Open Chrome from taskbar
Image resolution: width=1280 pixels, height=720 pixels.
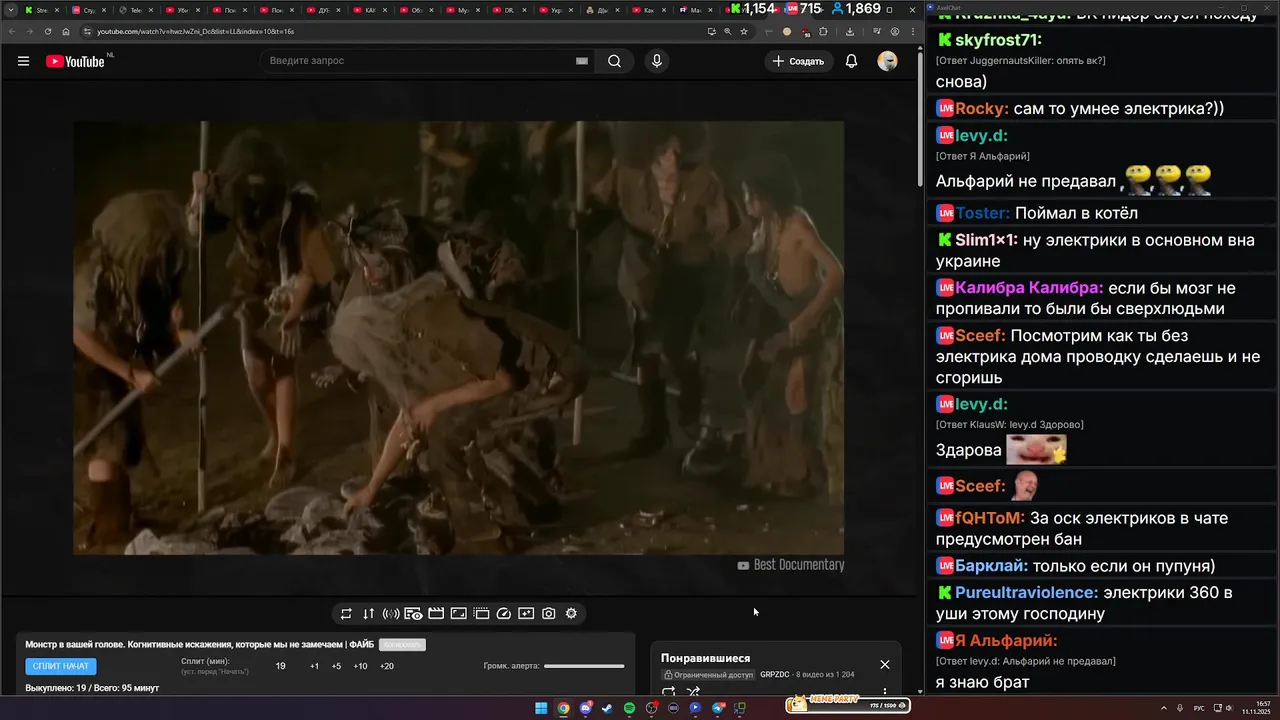click(x=563, y=708)
